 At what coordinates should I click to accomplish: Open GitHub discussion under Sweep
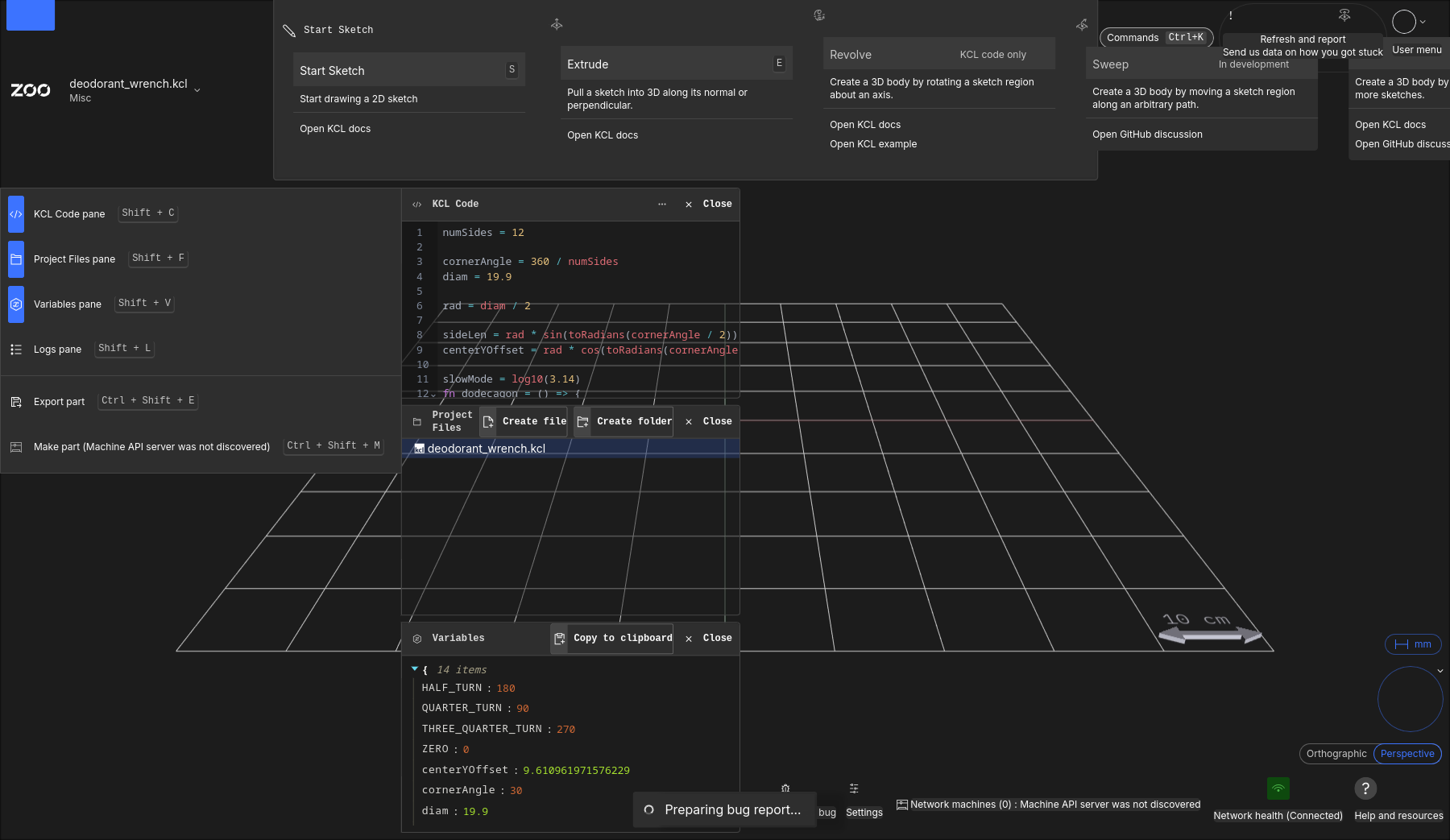[x=1147, y=134]
